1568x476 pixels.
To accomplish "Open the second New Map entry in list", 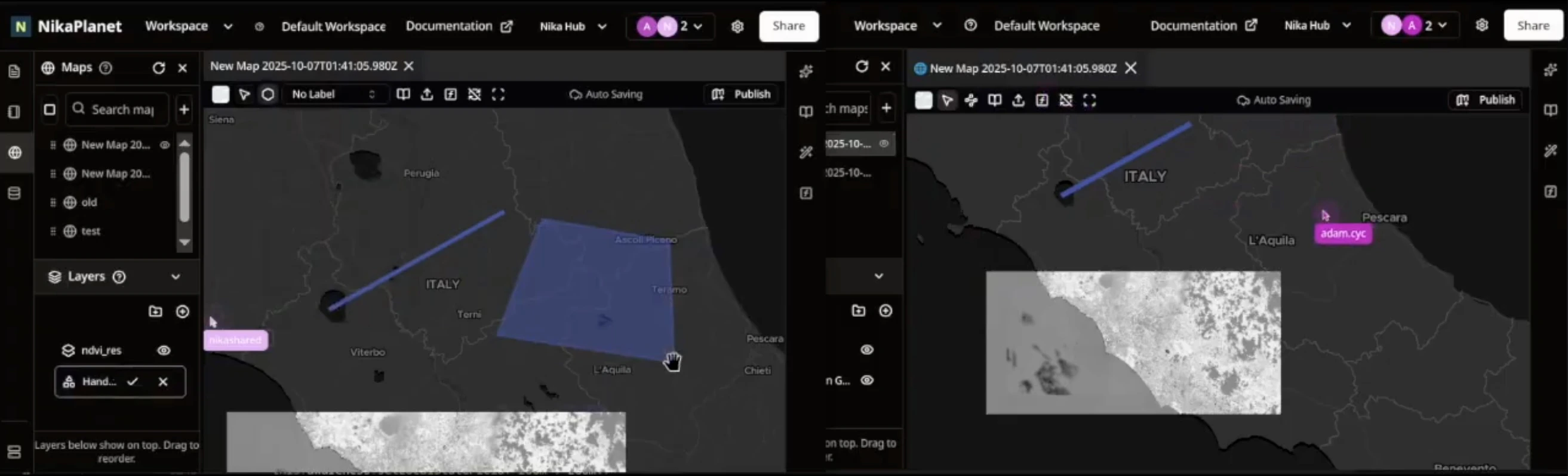I will coord(115,174).
